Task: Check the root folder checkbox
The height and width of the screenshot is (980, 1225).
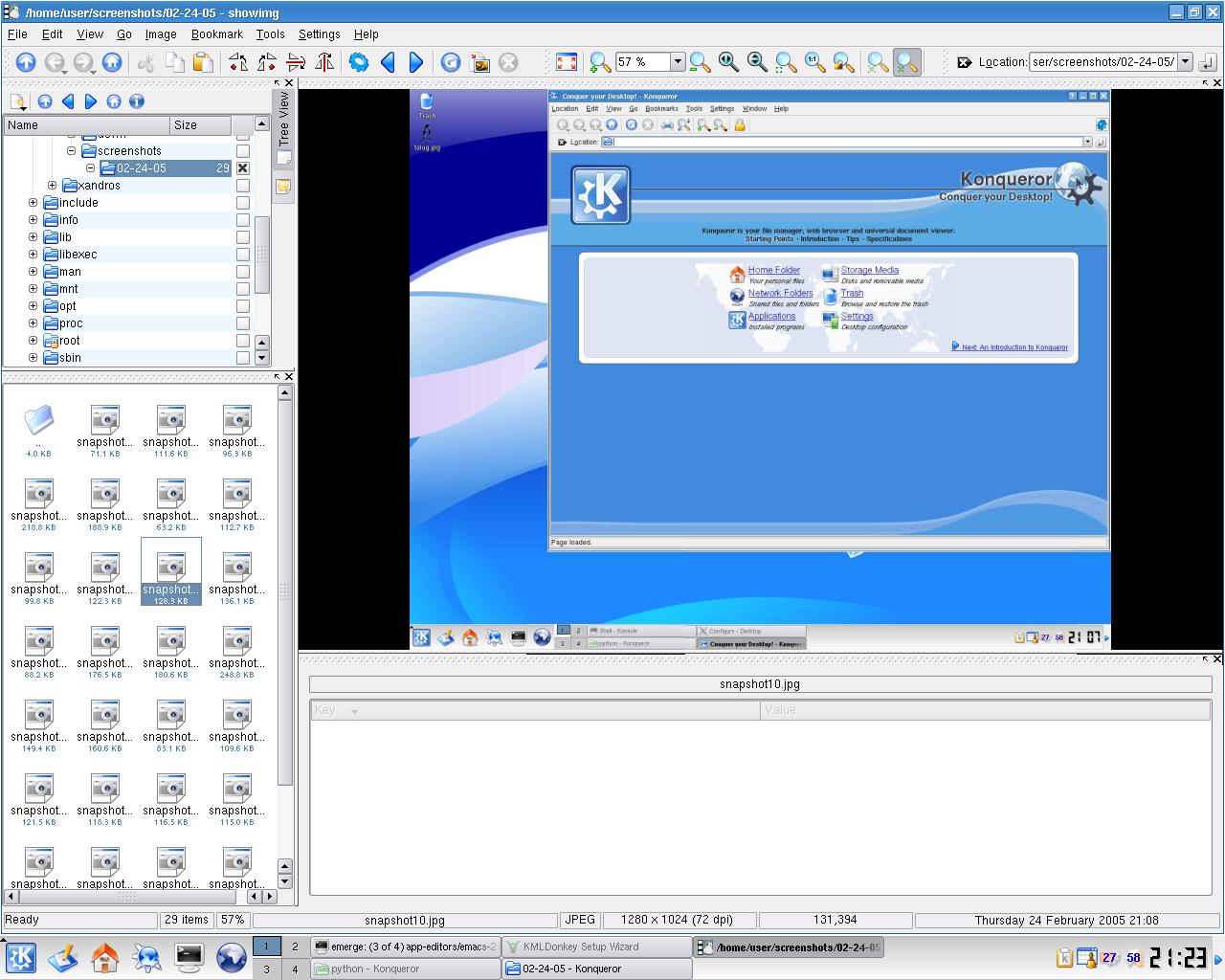Action: [x=243, y=341]
